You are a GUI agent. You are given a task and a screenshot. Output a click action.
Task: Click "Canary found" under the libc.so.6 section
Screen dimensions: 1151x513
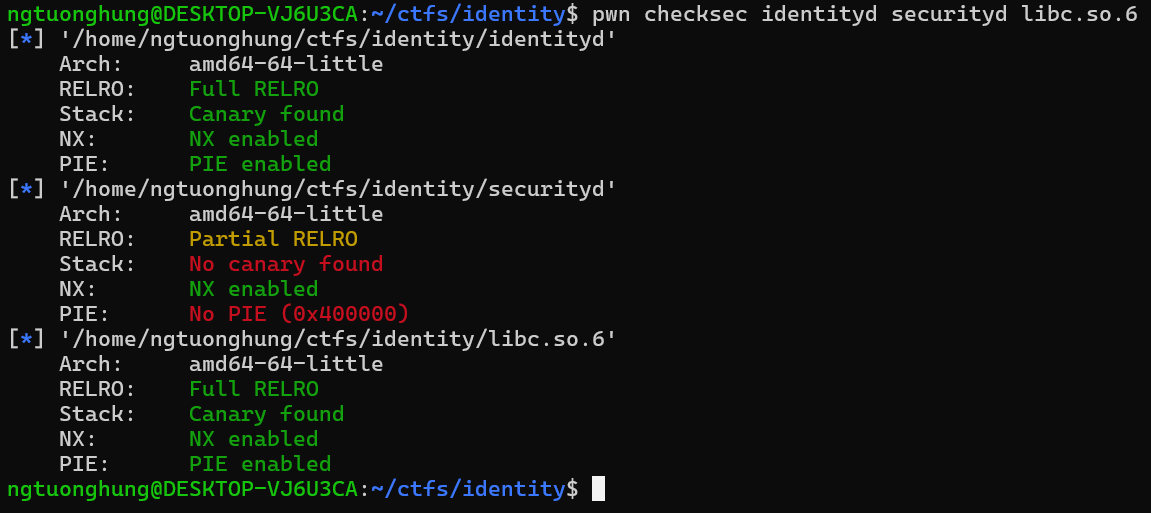coord(266,414)
